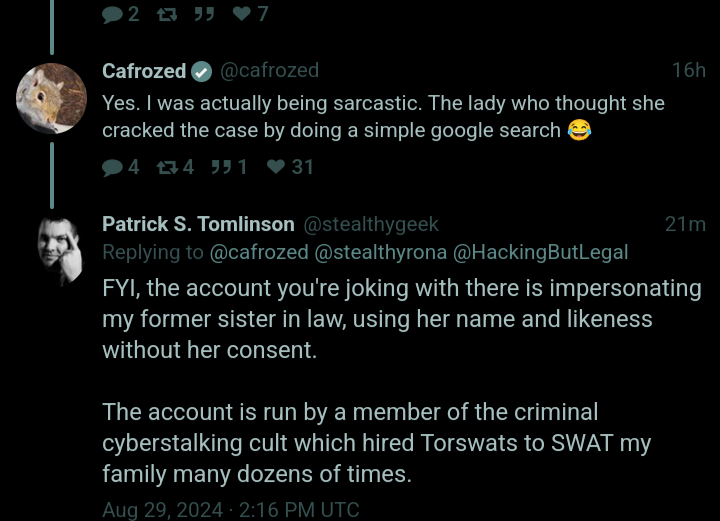Open the 16h timestamp on Cafrozed's tweet
The image size is (720, 521).
689,70
